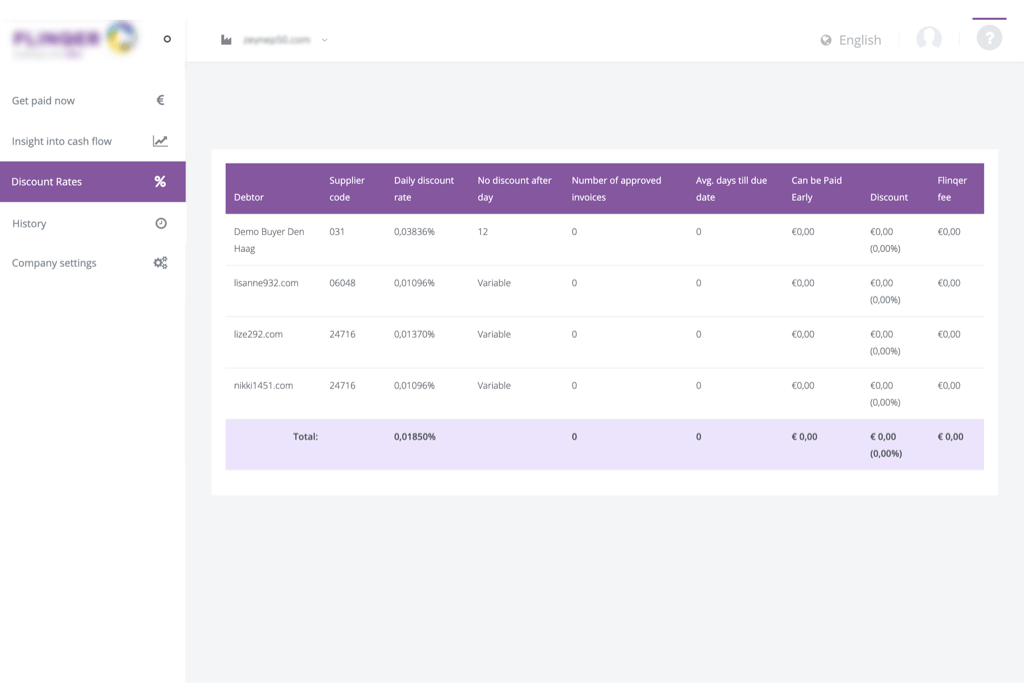The width and height of the screenshot is (1024, 683).
Task: Click the Flinqer fee column header
Action: pos(952,189)
